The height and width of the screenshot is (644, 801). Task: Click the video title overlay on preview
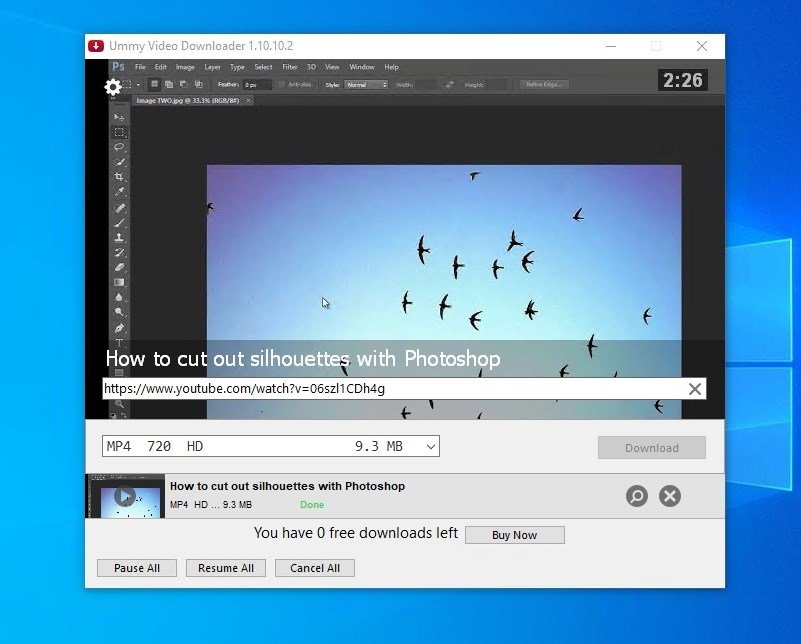(x=303, y=359)
